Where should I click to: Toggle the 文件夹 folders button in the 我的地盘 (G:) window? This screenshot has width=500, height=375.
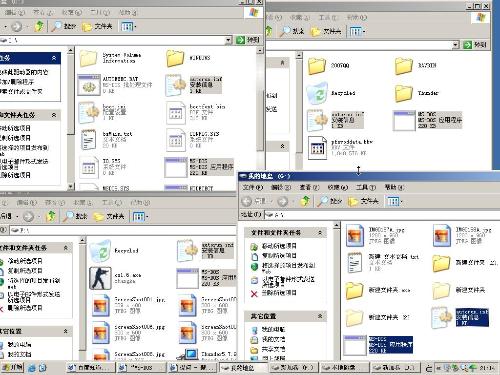(x=364, y=201)
